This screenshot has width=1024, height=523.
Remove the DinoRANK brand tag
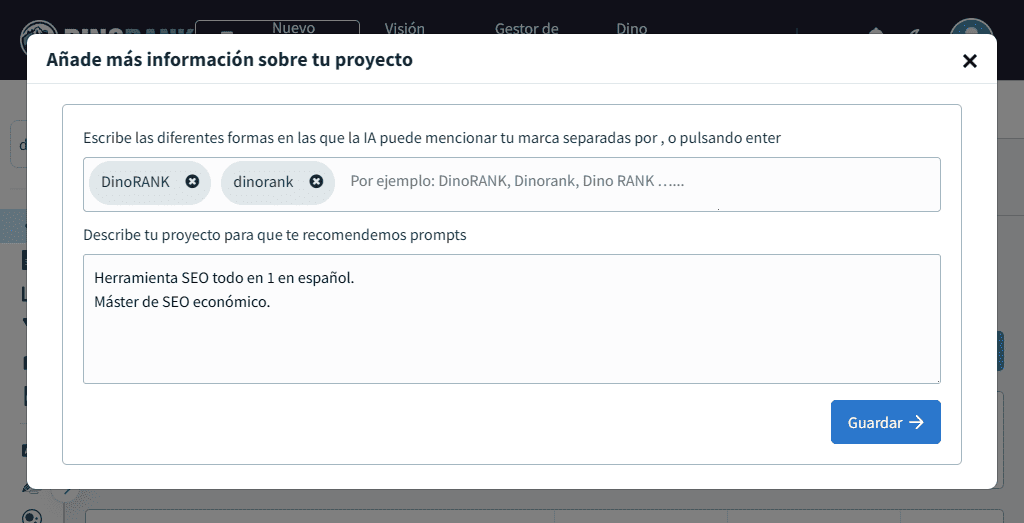192,182
